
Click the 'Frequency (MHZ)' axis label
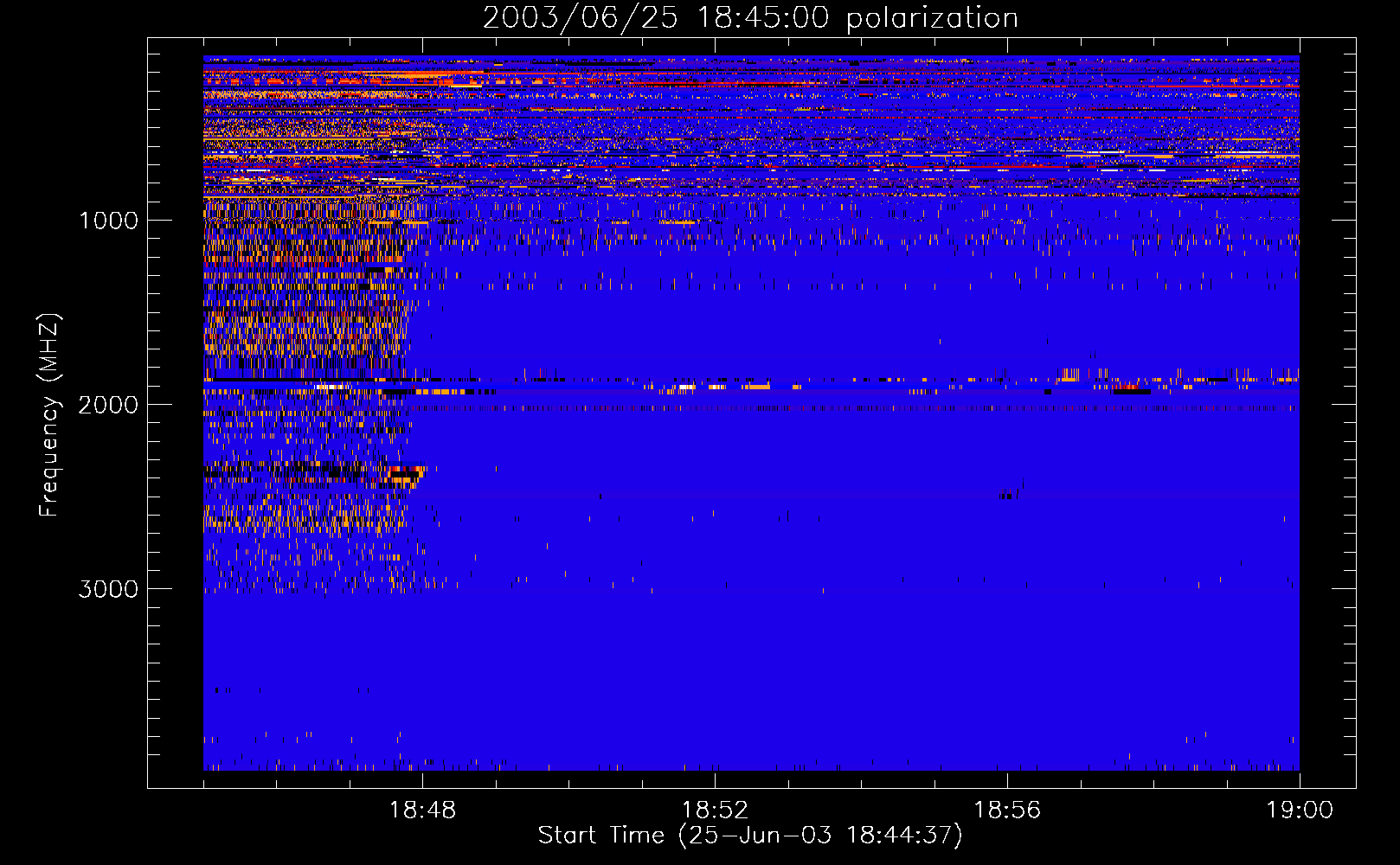[49, 415]
